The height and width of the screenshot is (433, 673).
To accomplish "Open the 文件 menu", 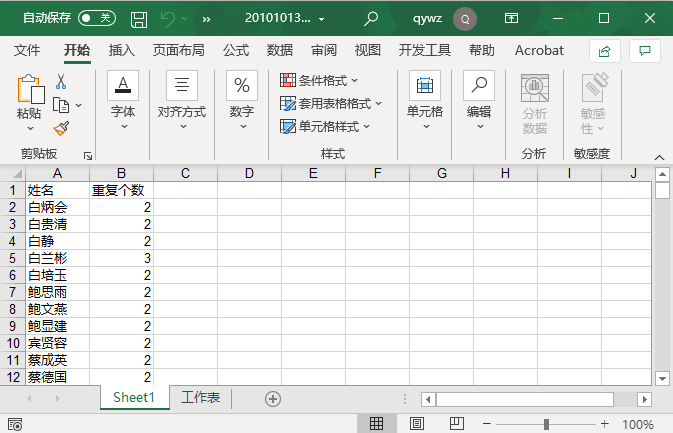I will pyautogui.click(x=27, y=51).
